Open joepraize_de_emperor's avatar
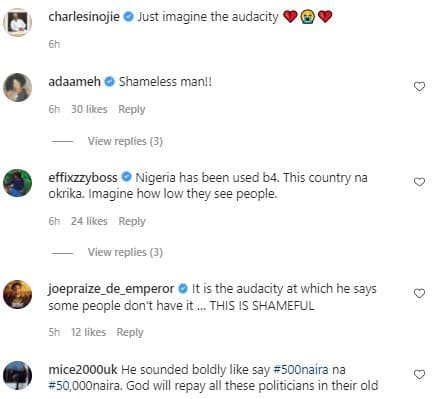The image size is (432, 399). click(17, 294)
